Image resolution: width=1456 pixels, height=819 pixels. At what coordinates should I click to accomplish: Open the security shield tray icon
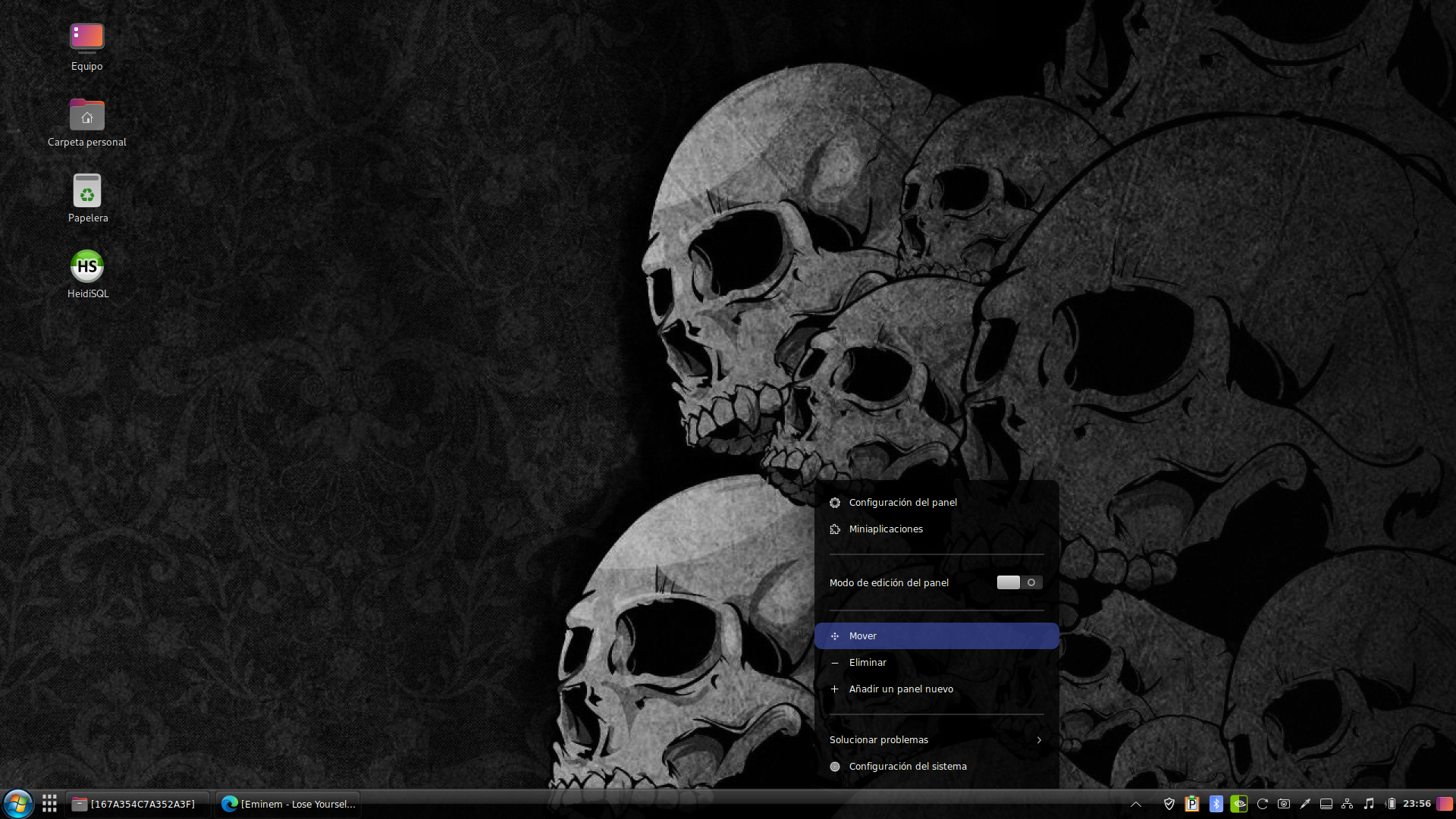coord(1169,804)
